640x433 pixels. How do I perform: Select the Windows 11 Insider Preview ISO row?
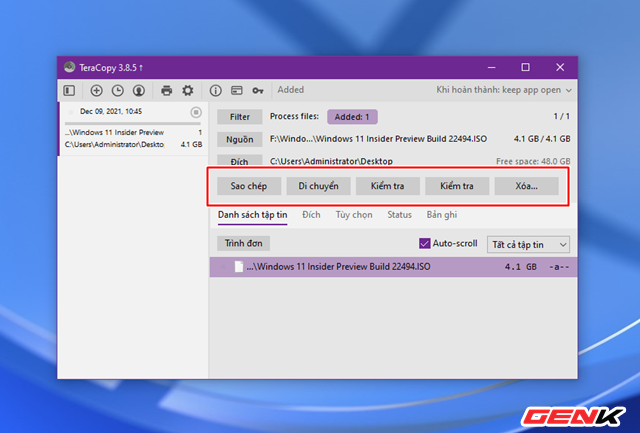pyautogui.click(x=393, y=267)
